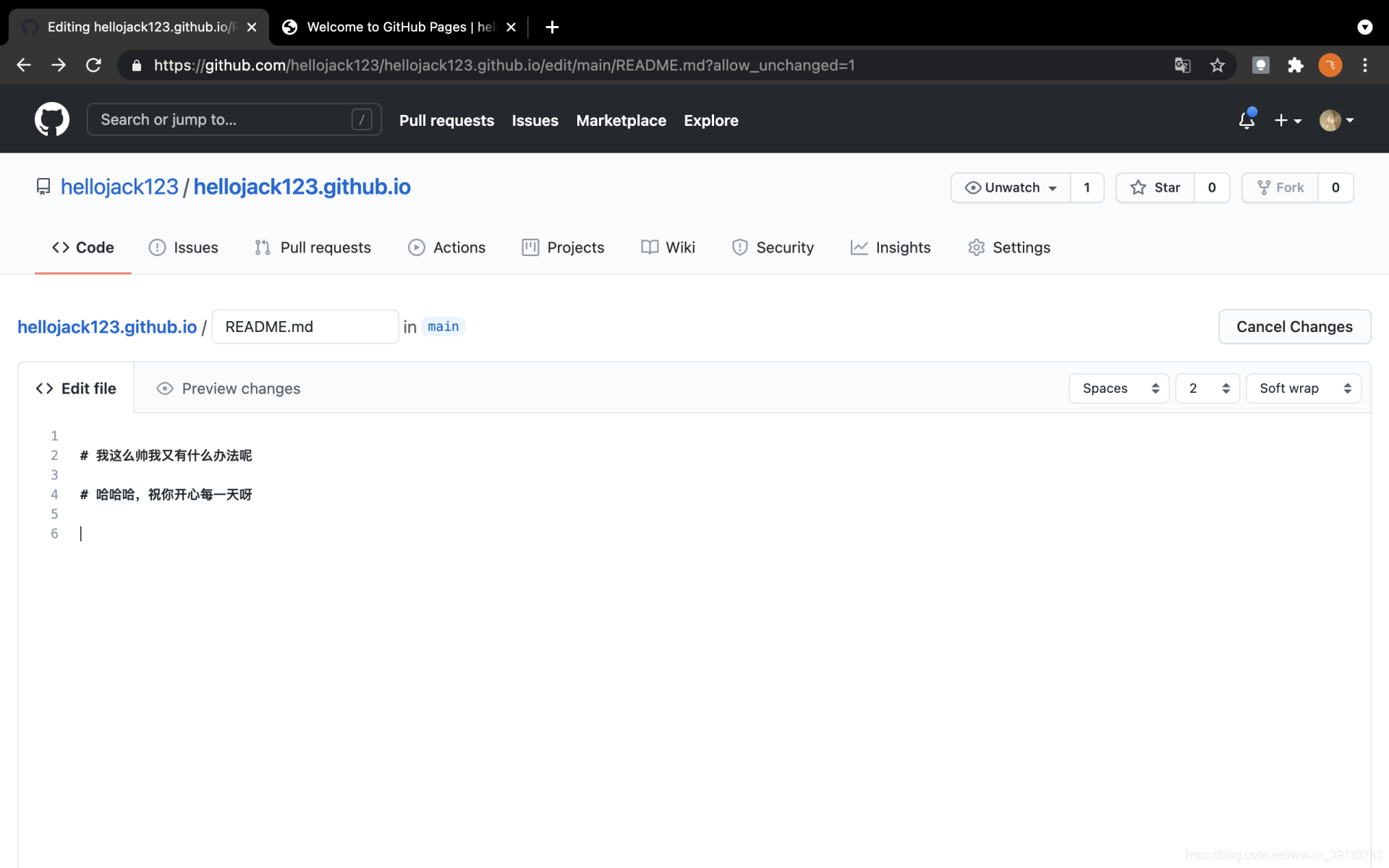This screenshot has height=868, width=1389.
Task: Switch to the Projects tab
Action: coord(563,247)
